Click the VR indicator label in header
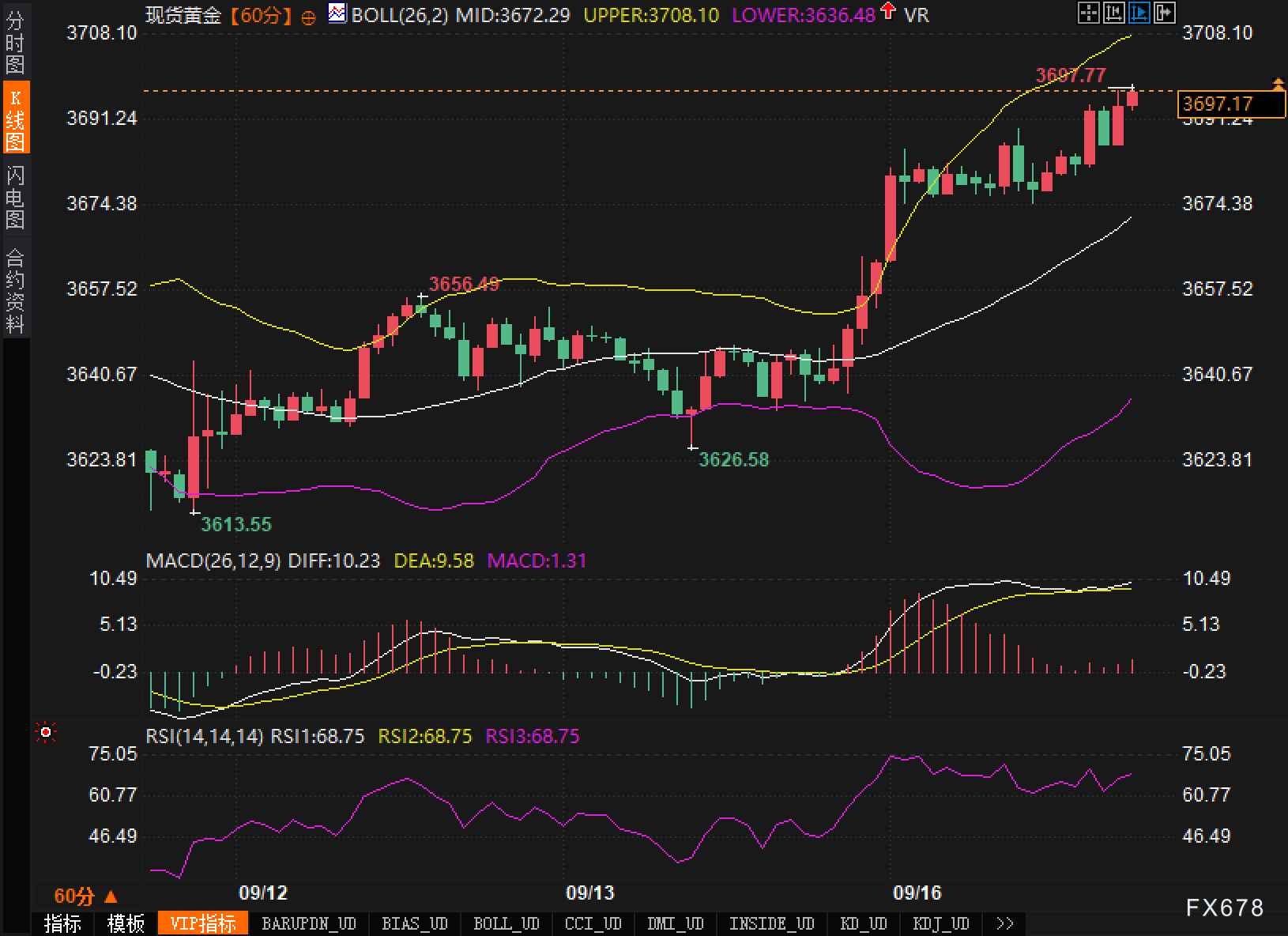 [917, 14]
